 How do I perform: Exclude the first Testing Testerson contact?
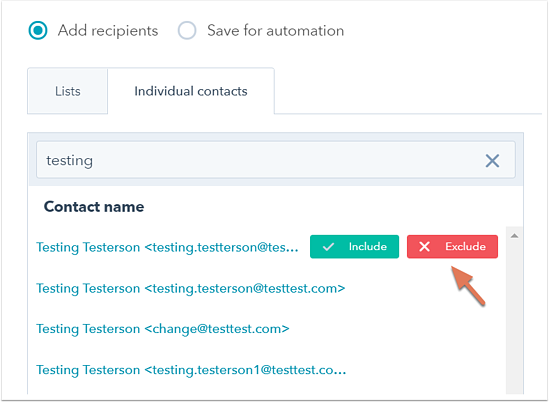click(x=452, y=247)
